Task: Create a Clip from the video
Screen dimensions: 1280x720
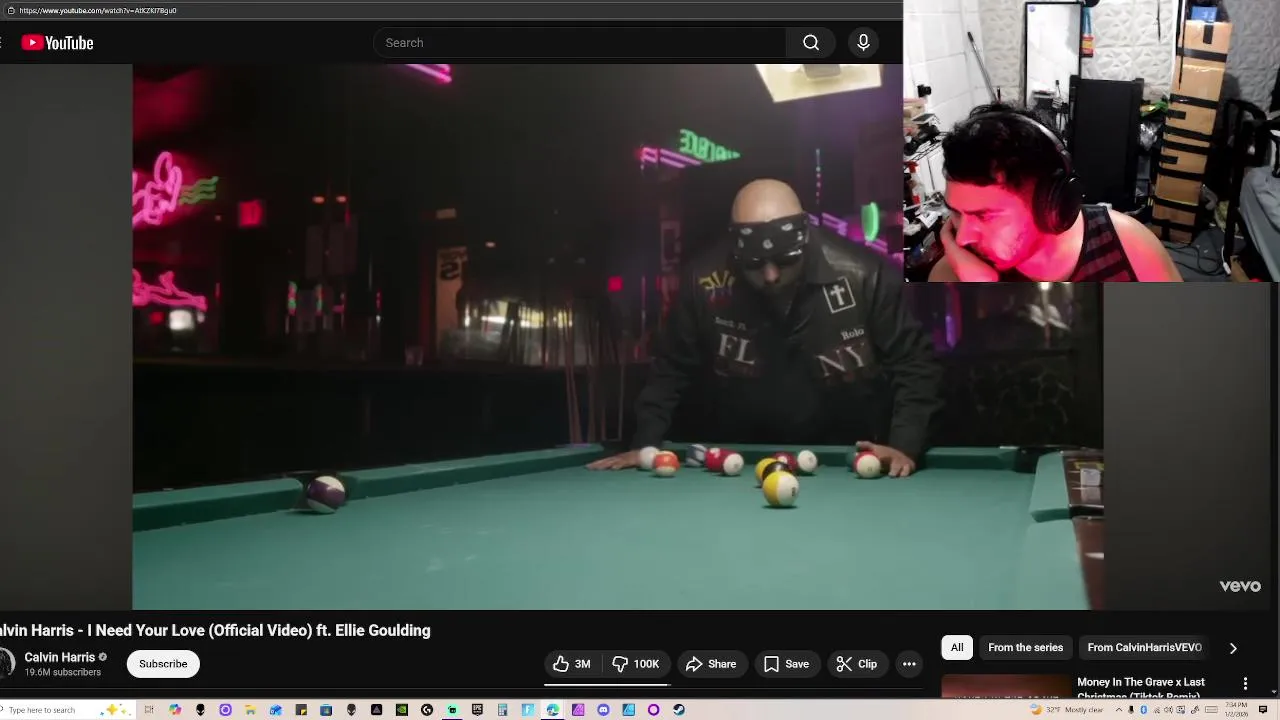Action: [x=857, y=664]
